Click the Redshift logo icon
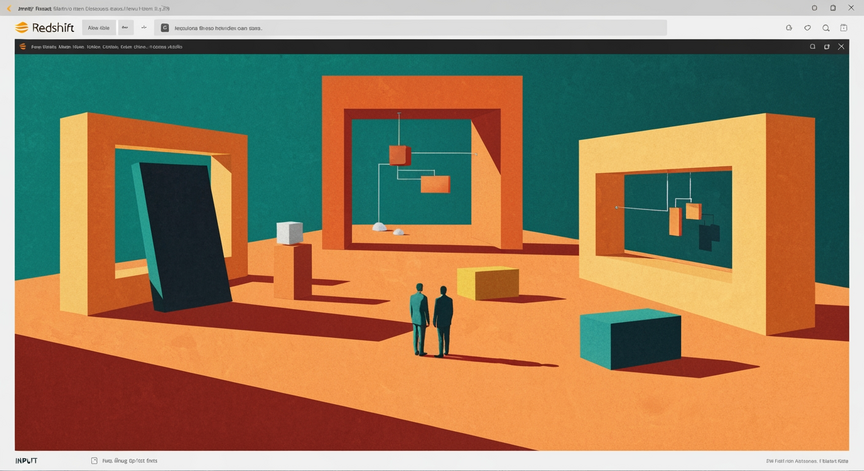 click(22, 28)
